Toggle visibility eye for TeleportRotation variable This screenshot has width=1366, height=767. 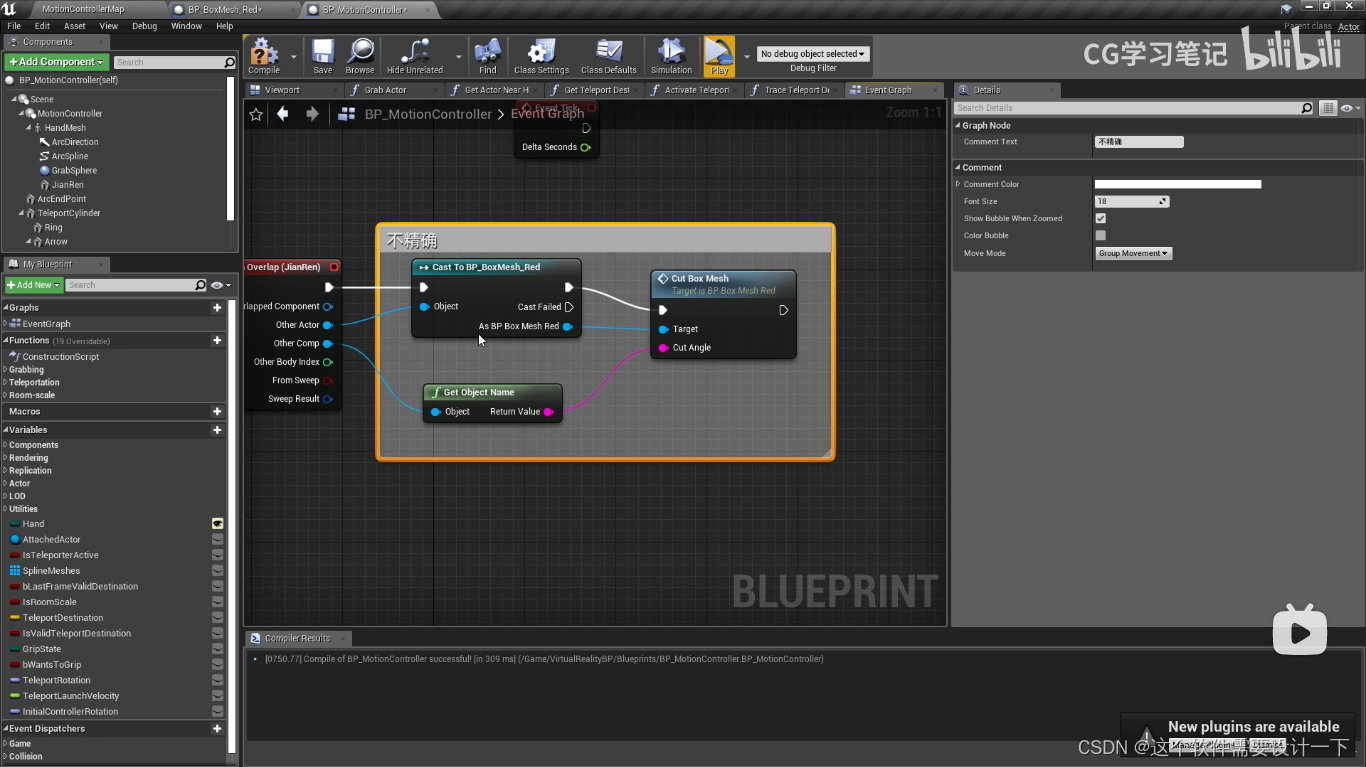tap(217, 680)
